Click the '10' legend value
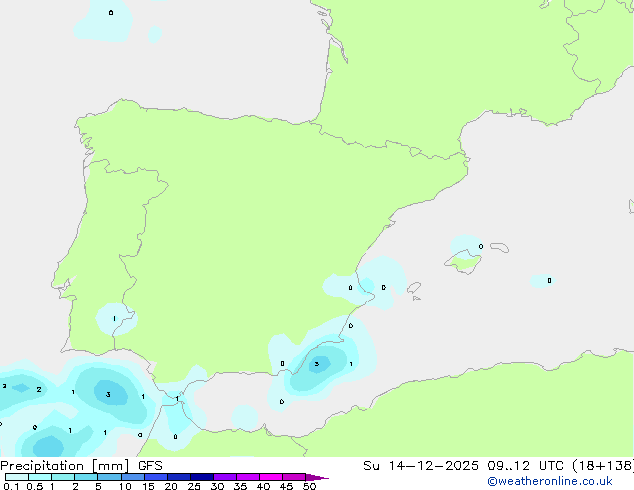 [125, 486]
